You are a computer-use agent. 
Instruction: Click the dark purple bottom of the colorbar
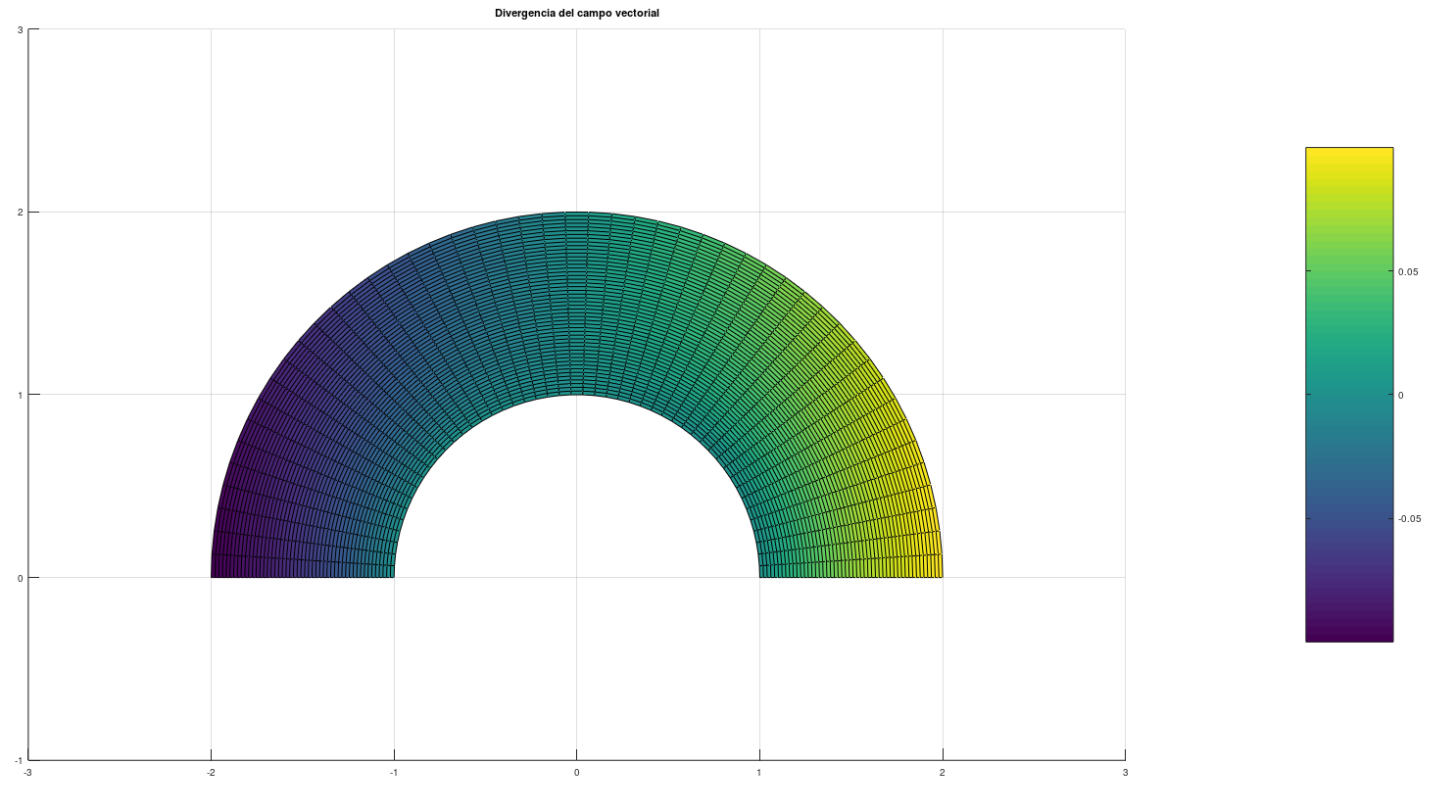(1348, 632)
